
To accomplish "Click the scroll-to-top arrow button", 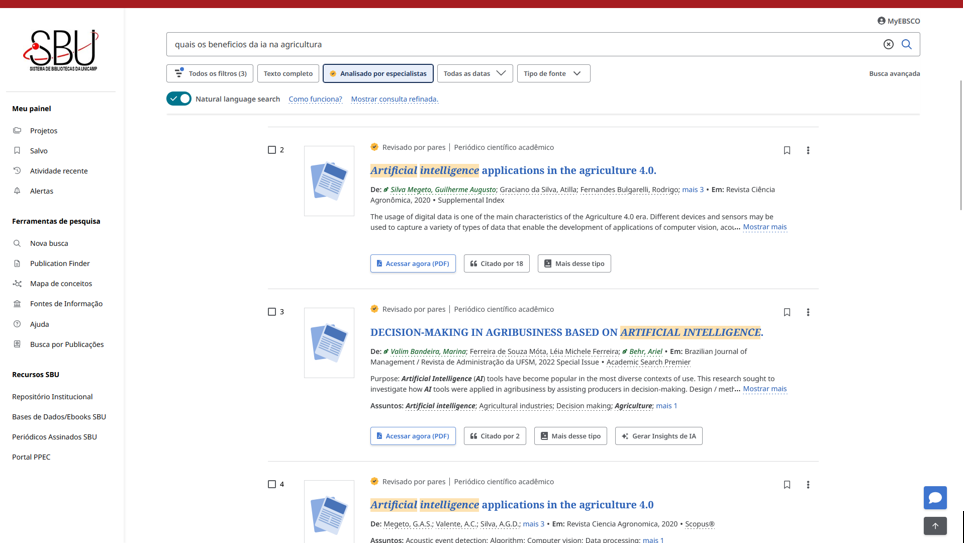I will (x=935, y=526).
